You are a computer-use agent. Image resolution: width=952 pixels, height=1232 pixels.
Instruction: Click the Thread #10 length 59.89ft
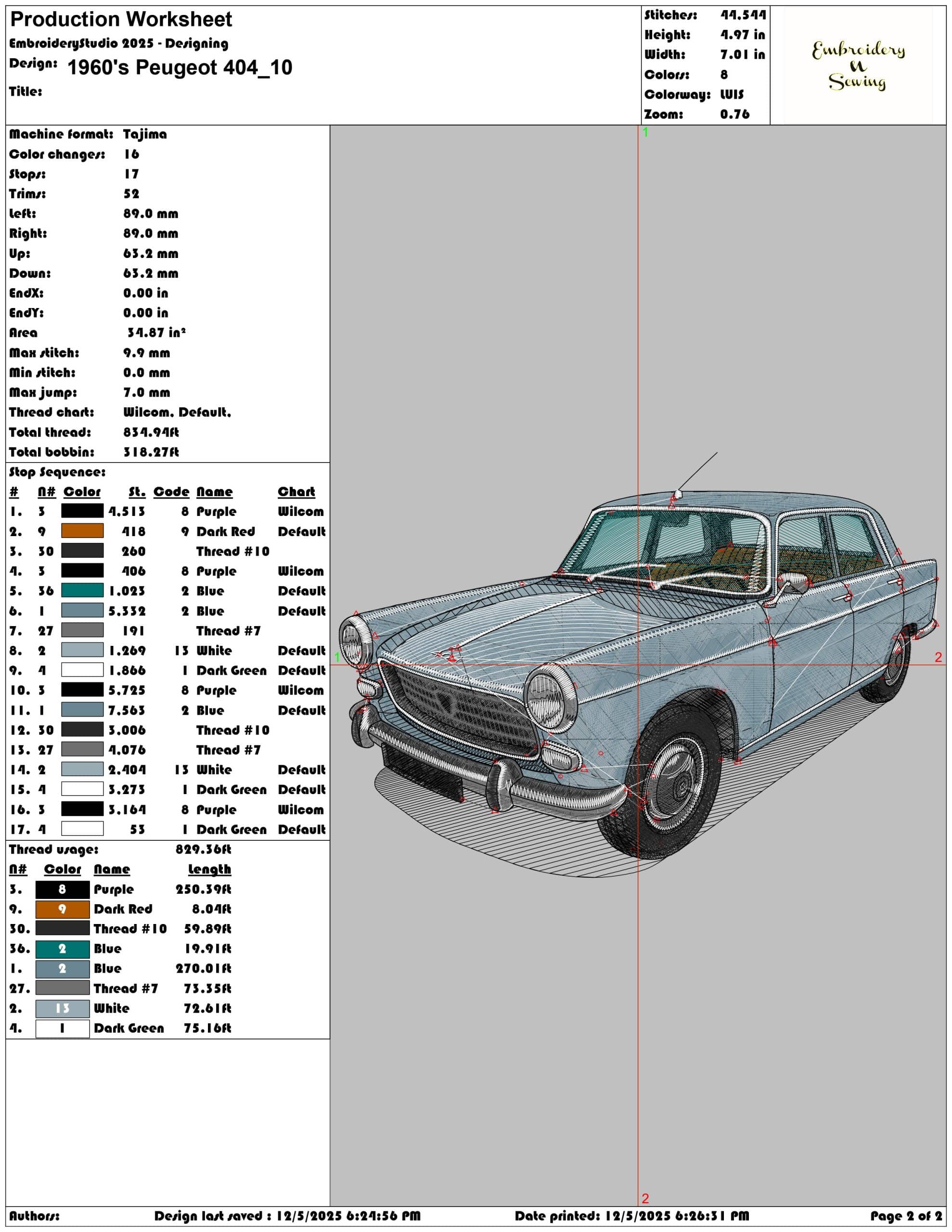207,928
